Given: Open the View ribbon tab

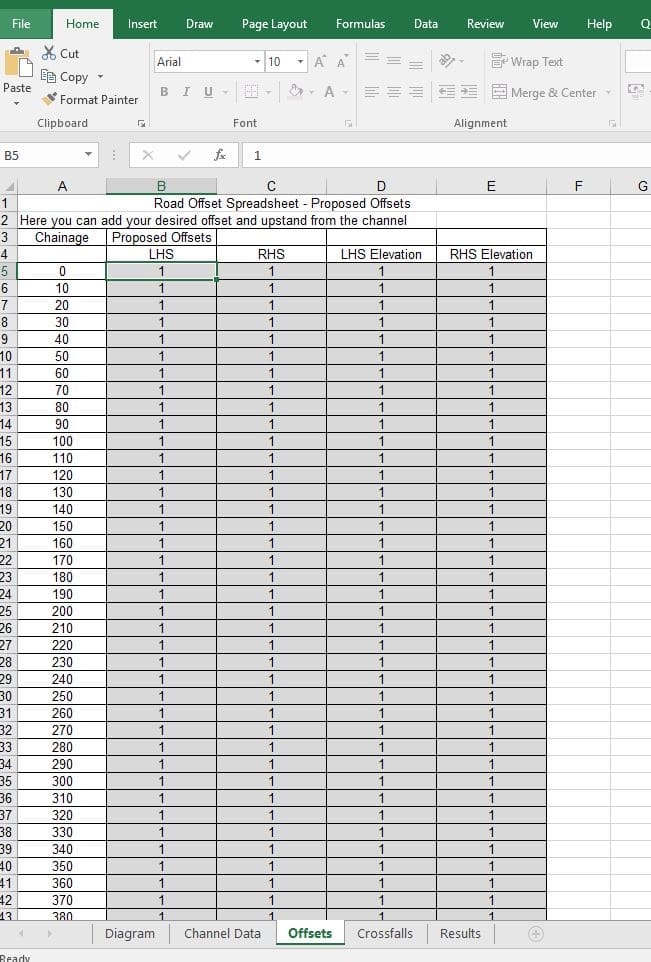Looking at the screenshot, I should 545,24.
